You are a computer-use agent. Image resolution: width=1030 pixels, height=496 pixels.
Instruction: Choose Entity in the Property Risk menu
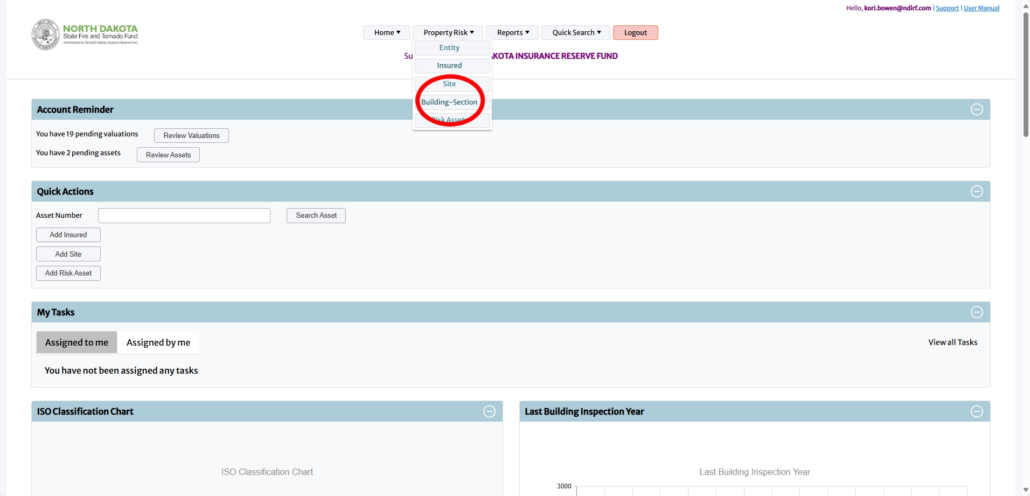coord(449,48)
